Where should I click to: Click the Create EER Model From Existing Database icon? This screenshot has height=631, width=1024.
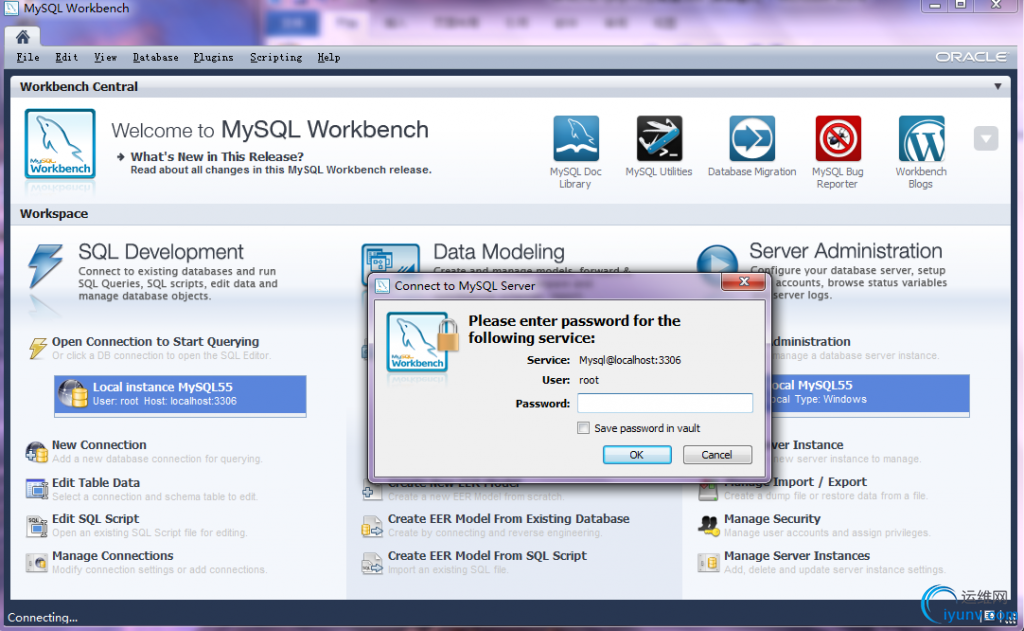click(372, 526)
